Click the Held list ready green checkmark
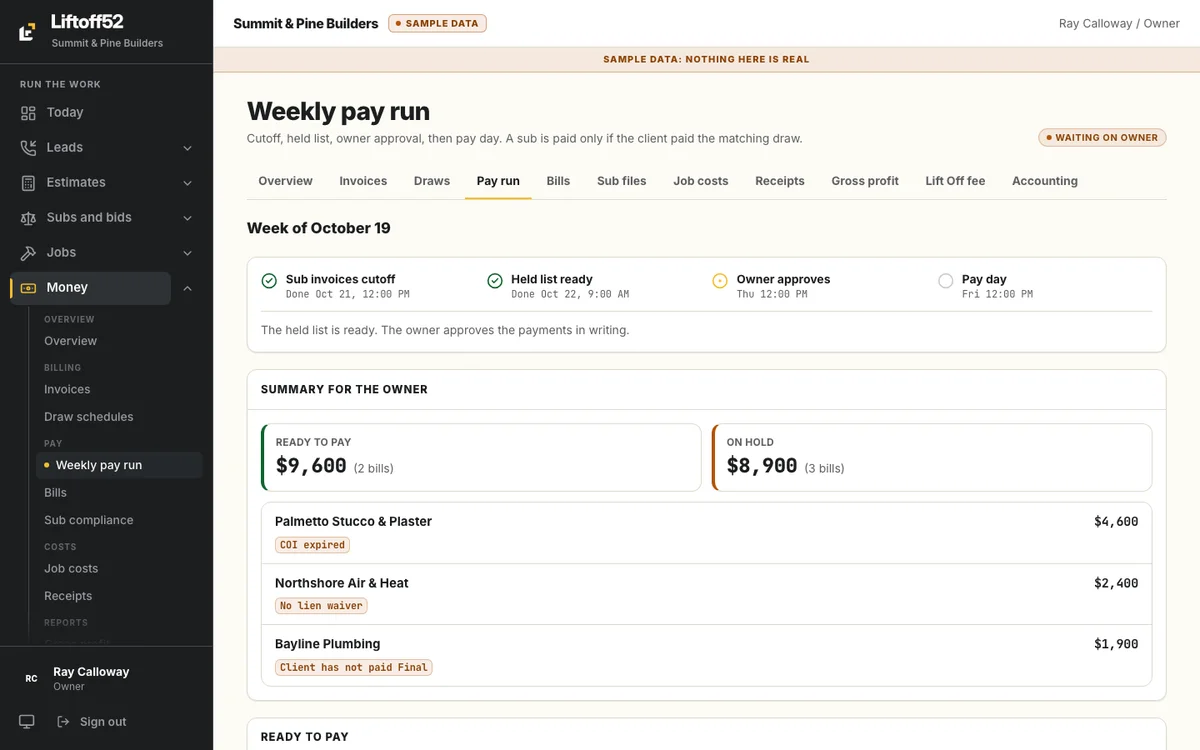This screenshot has width=1200, height=750. [x=495, y=281]
